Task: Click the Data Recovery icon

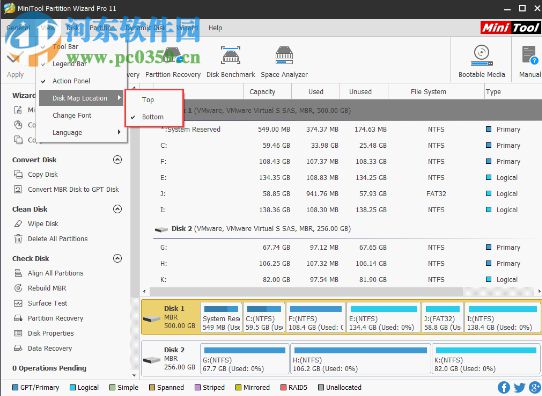Action: click(18, 348)
